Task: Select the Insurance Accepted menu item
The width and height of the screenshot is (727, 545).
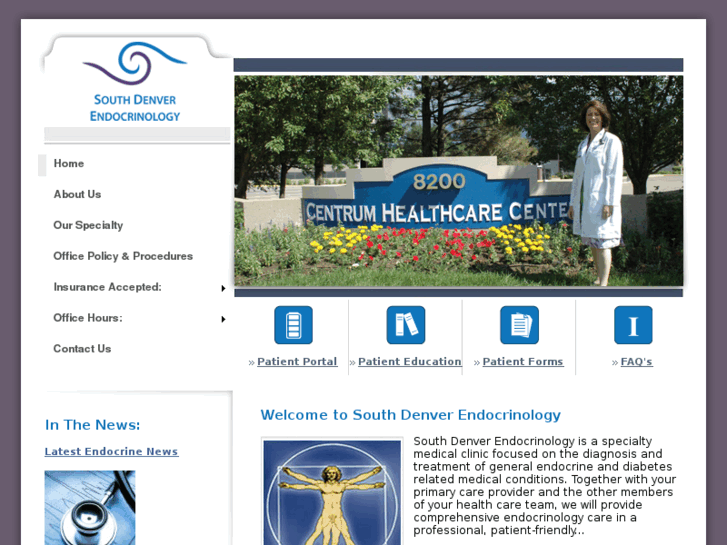Action: coord(108,287)
